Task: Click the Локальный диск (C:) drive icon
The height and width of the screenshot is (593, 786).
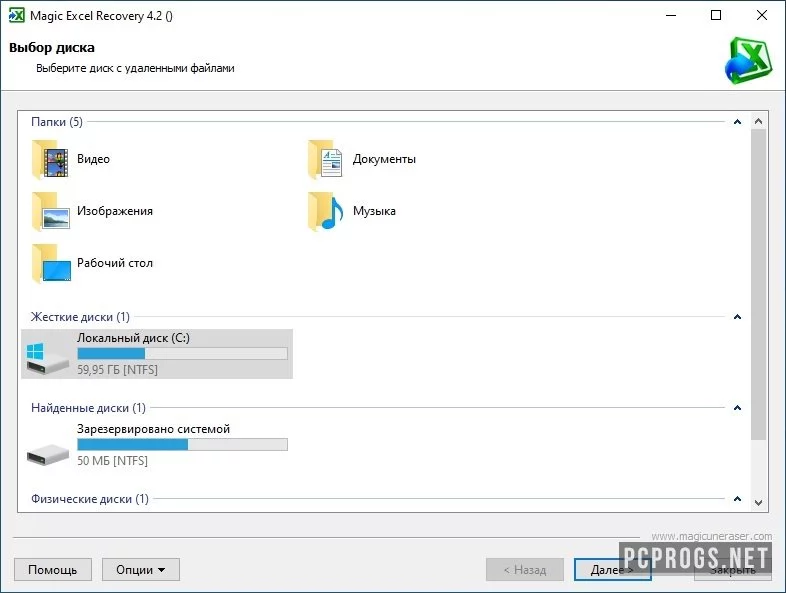Action: point(47,358)
